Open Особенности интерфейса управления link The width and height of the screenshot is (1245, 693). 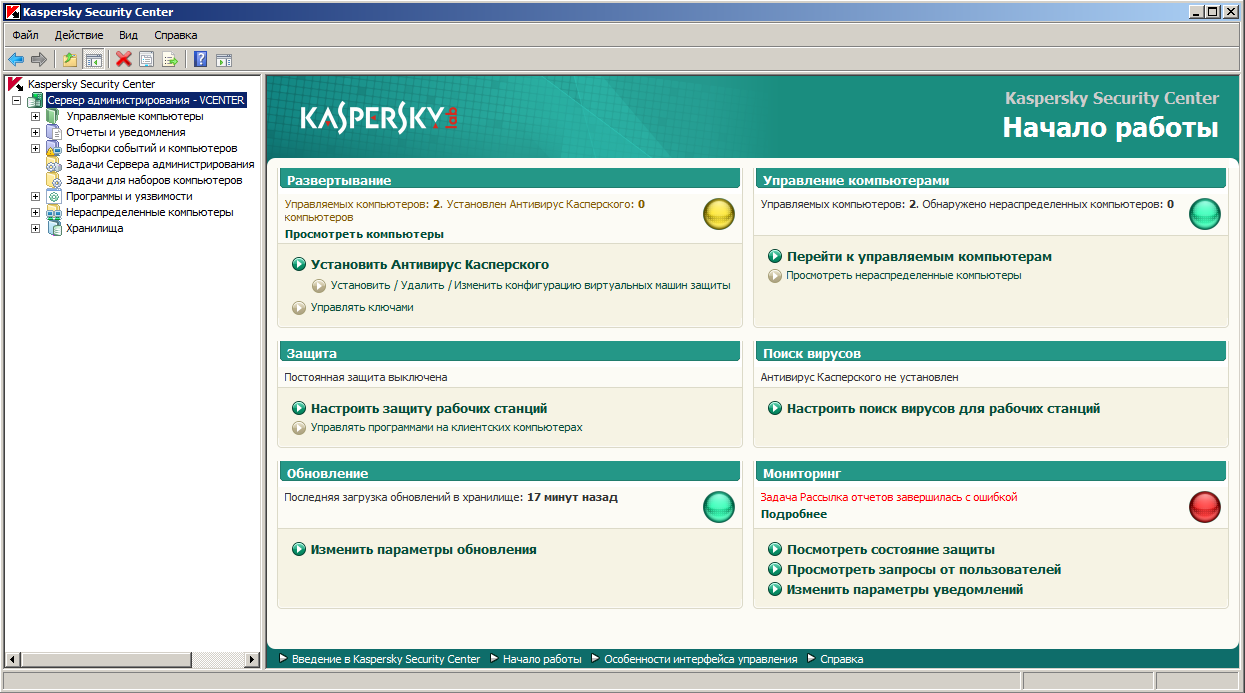701,659
